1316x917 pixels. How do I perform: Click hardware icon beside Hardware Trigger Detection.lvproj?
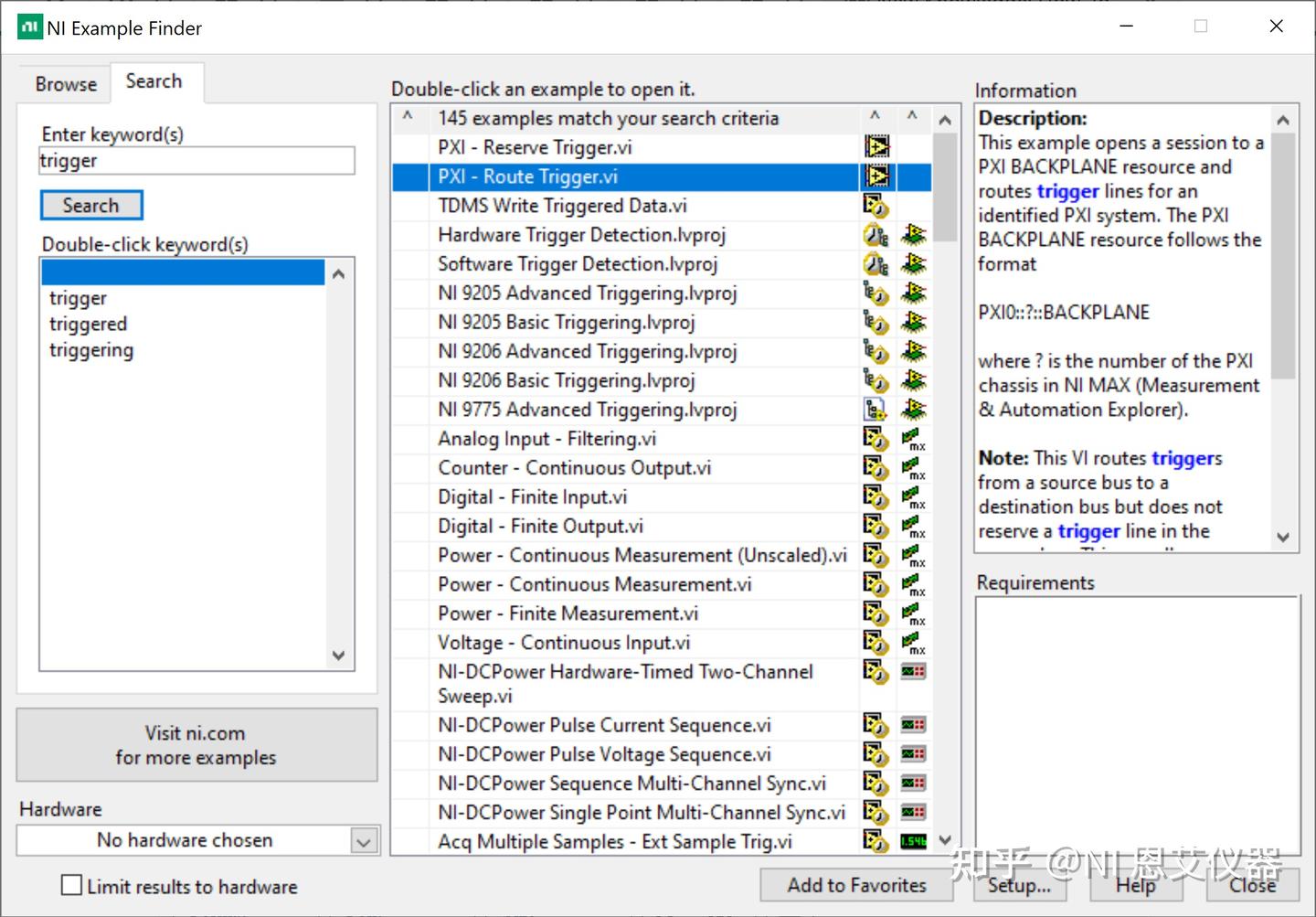click(913, 235)
